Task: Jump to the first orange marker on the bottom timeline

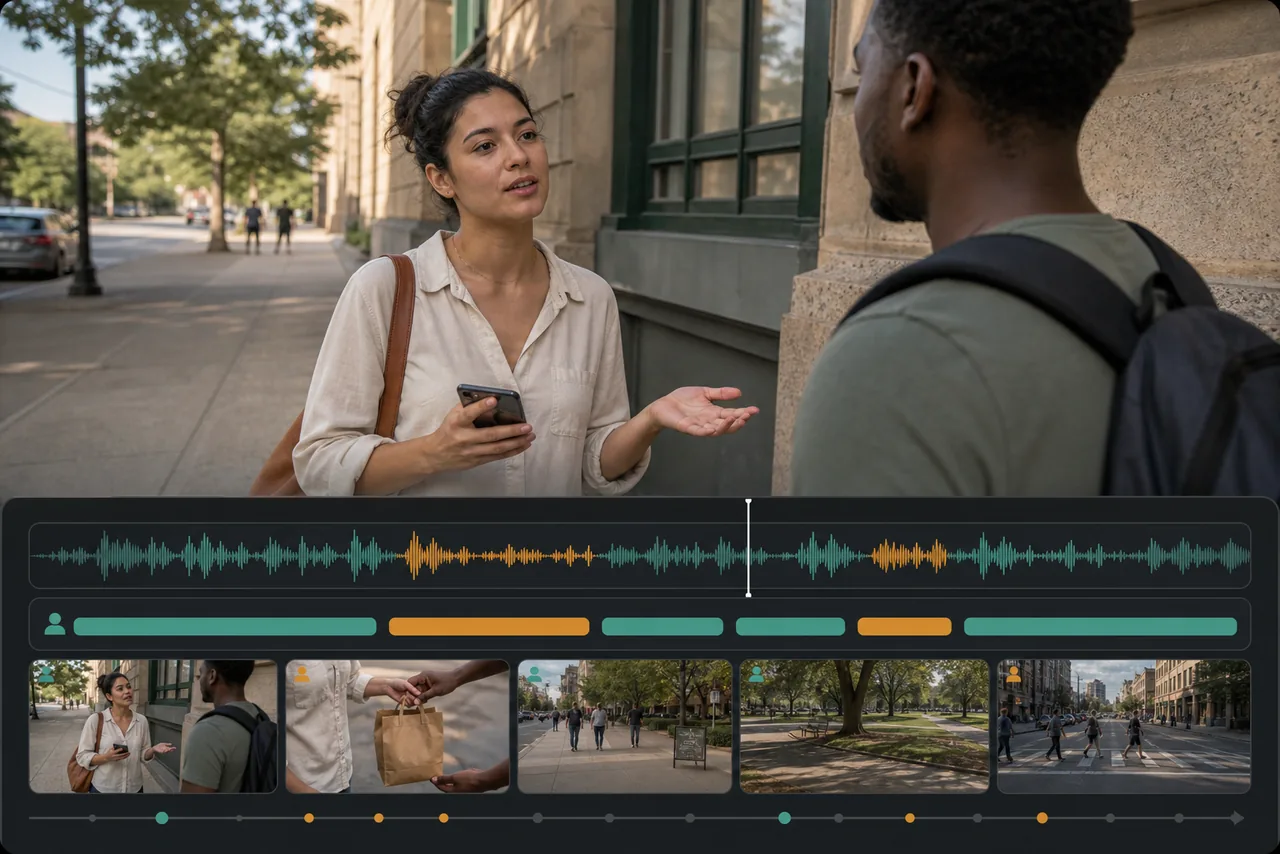Action: tap(308, 818)
